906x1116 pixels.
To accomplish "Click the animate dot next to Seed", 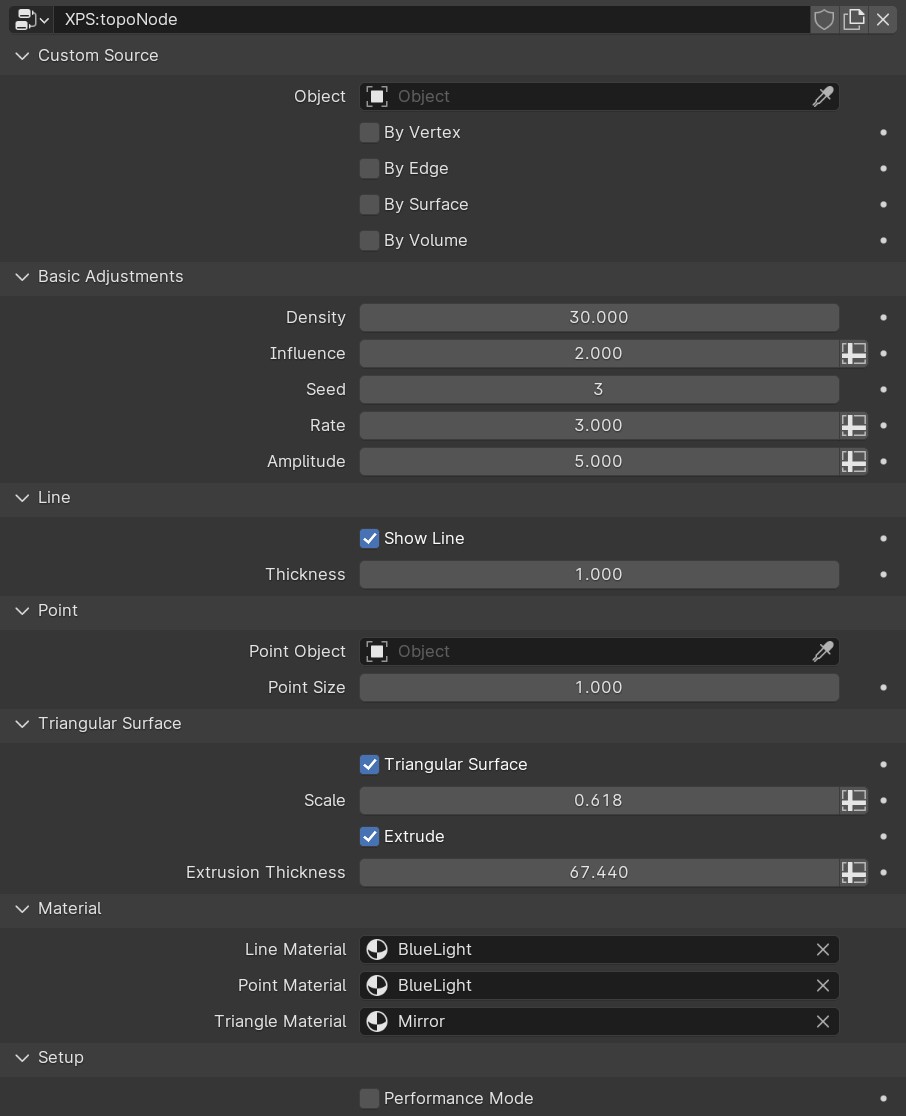I will tap(883, 389).
